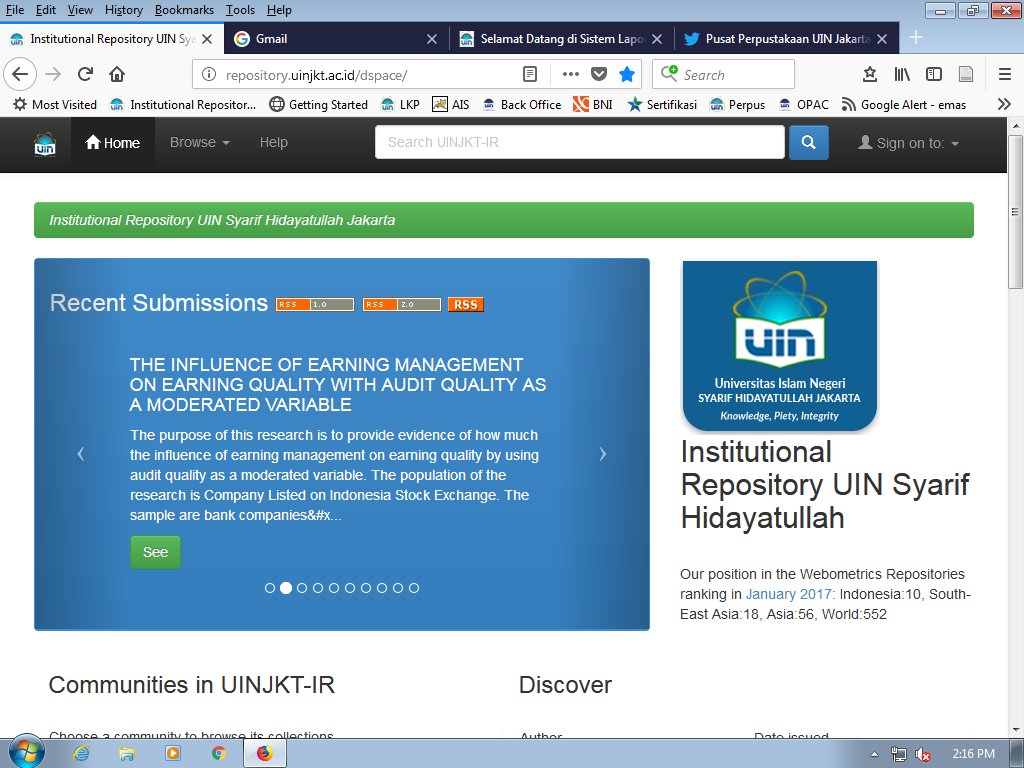Open File Explorer from taskbar

tap(127, 754)
